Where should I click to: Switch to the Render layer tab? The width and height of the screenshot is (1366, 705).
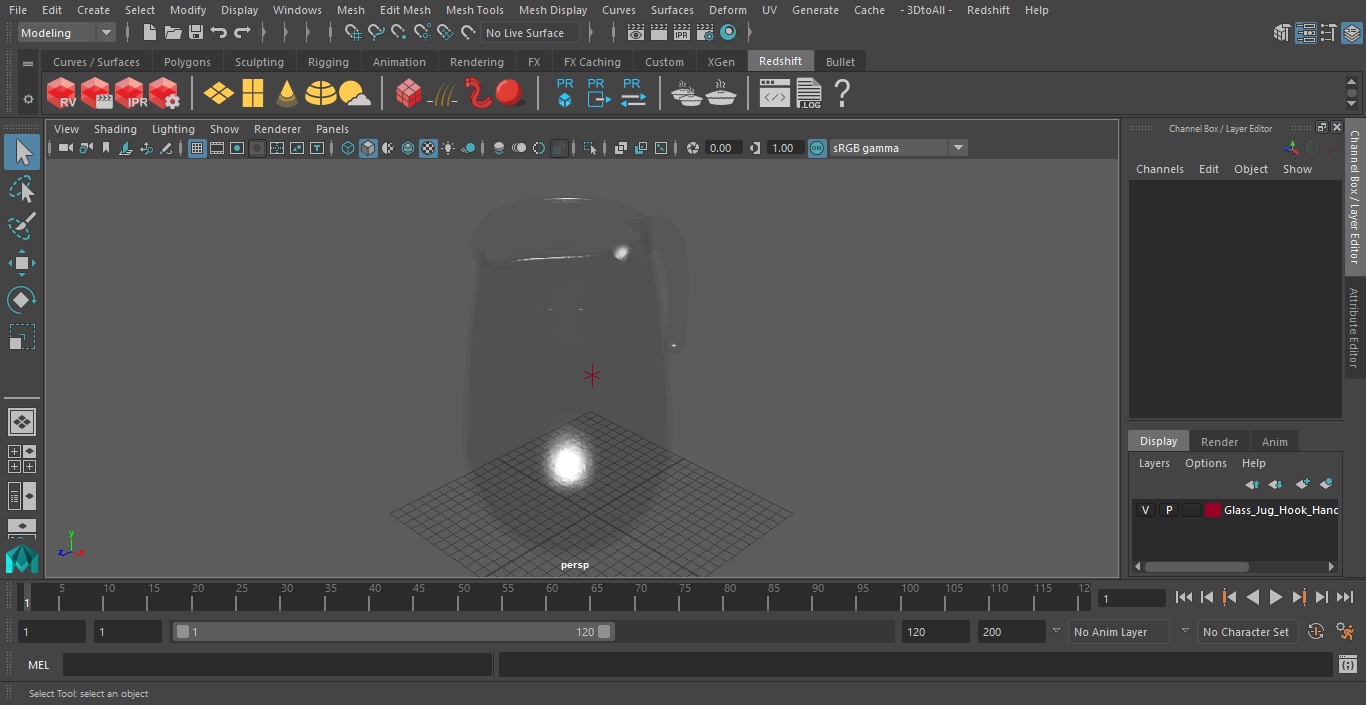(x=1219, y=441)
